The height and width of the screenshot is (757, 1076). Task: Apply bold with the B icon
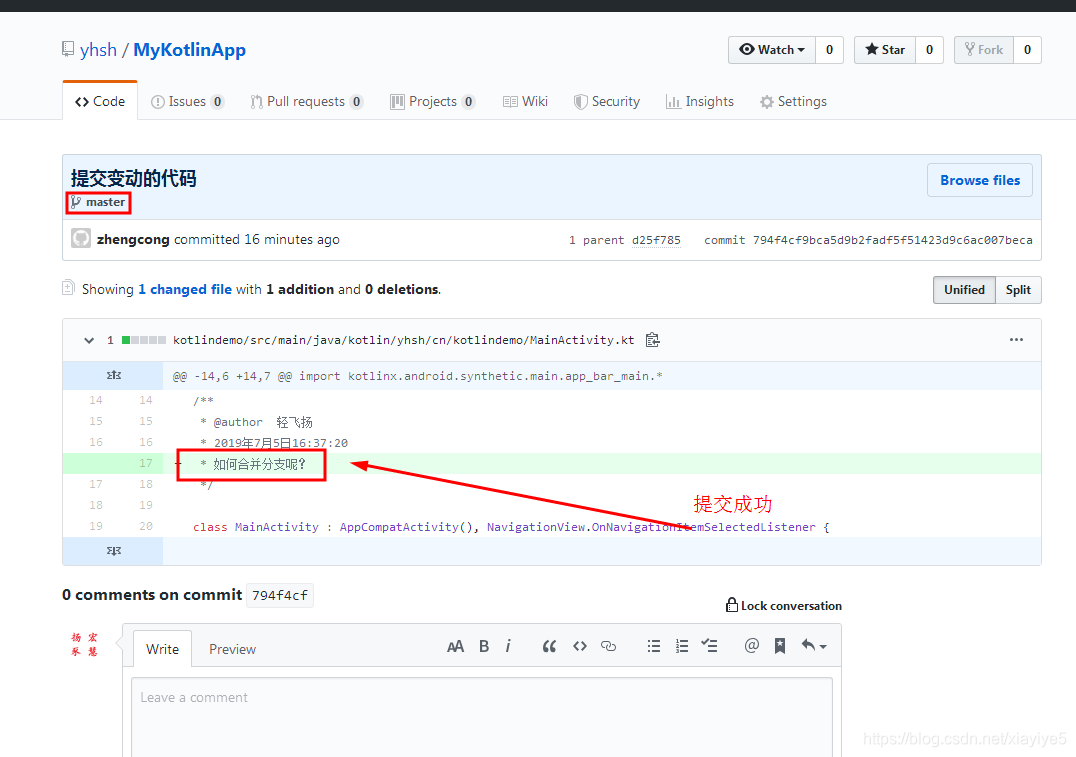tap(484, 647)
